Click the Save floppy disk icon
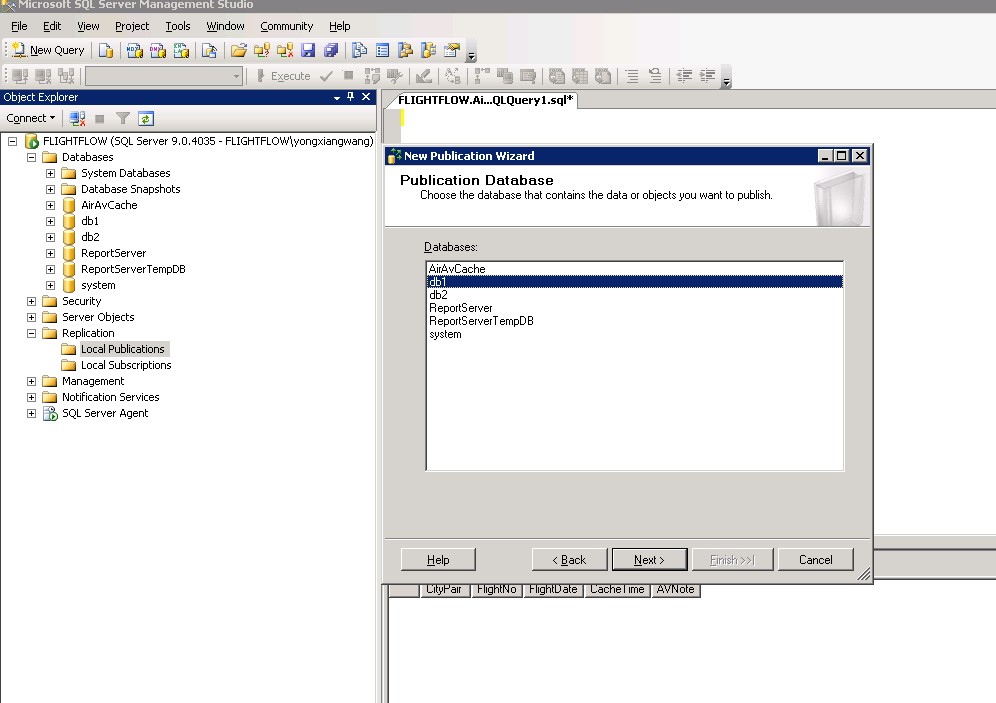996x703 pixels. [x=308, y=50]
